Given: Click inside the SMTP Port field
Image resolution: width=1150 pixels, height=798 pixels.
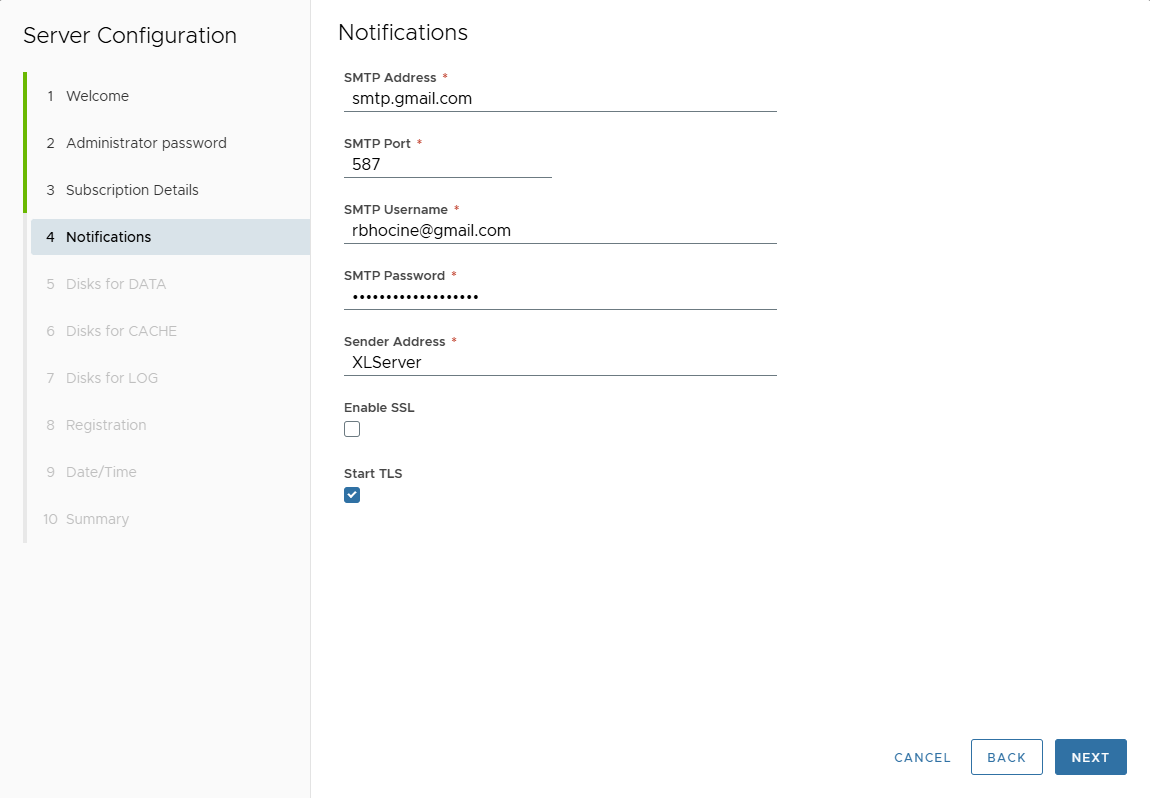Looking at the screenshot, I should point(447,164).
